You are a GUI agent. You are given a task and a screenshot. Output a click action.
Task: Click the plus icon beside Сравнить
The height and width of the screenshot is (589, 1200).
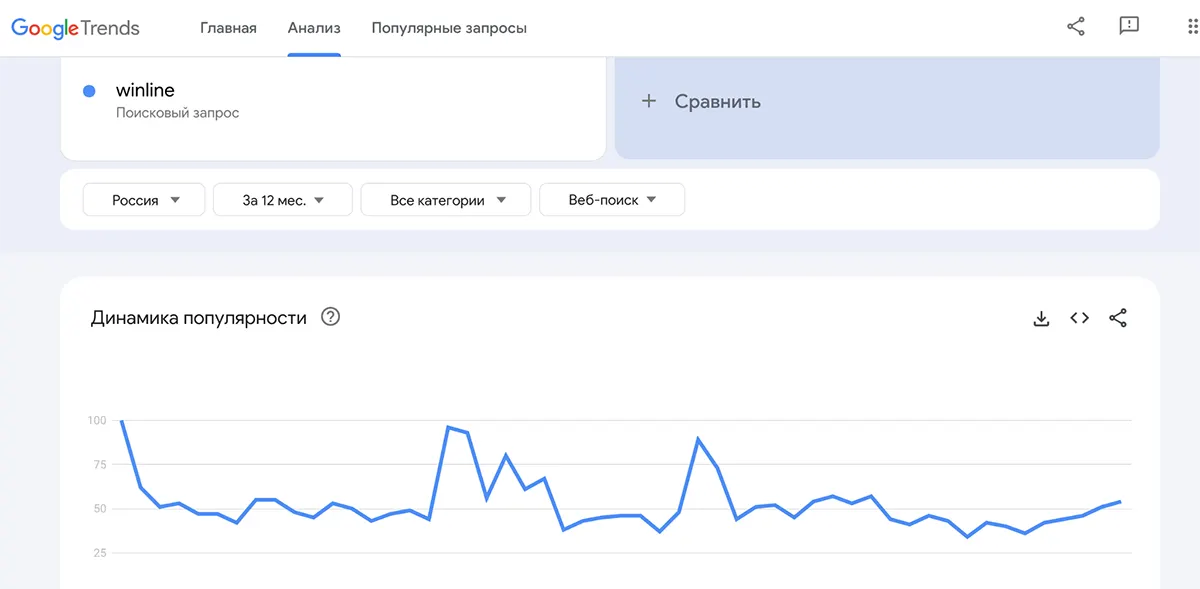tap(650, 101)
